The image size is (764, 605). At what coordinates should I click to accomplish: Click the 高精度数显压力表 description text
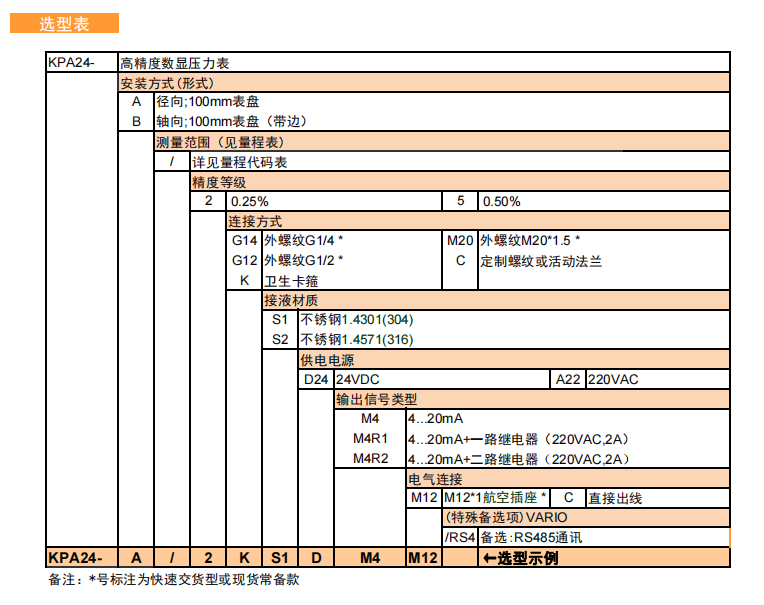click(174, 63)
